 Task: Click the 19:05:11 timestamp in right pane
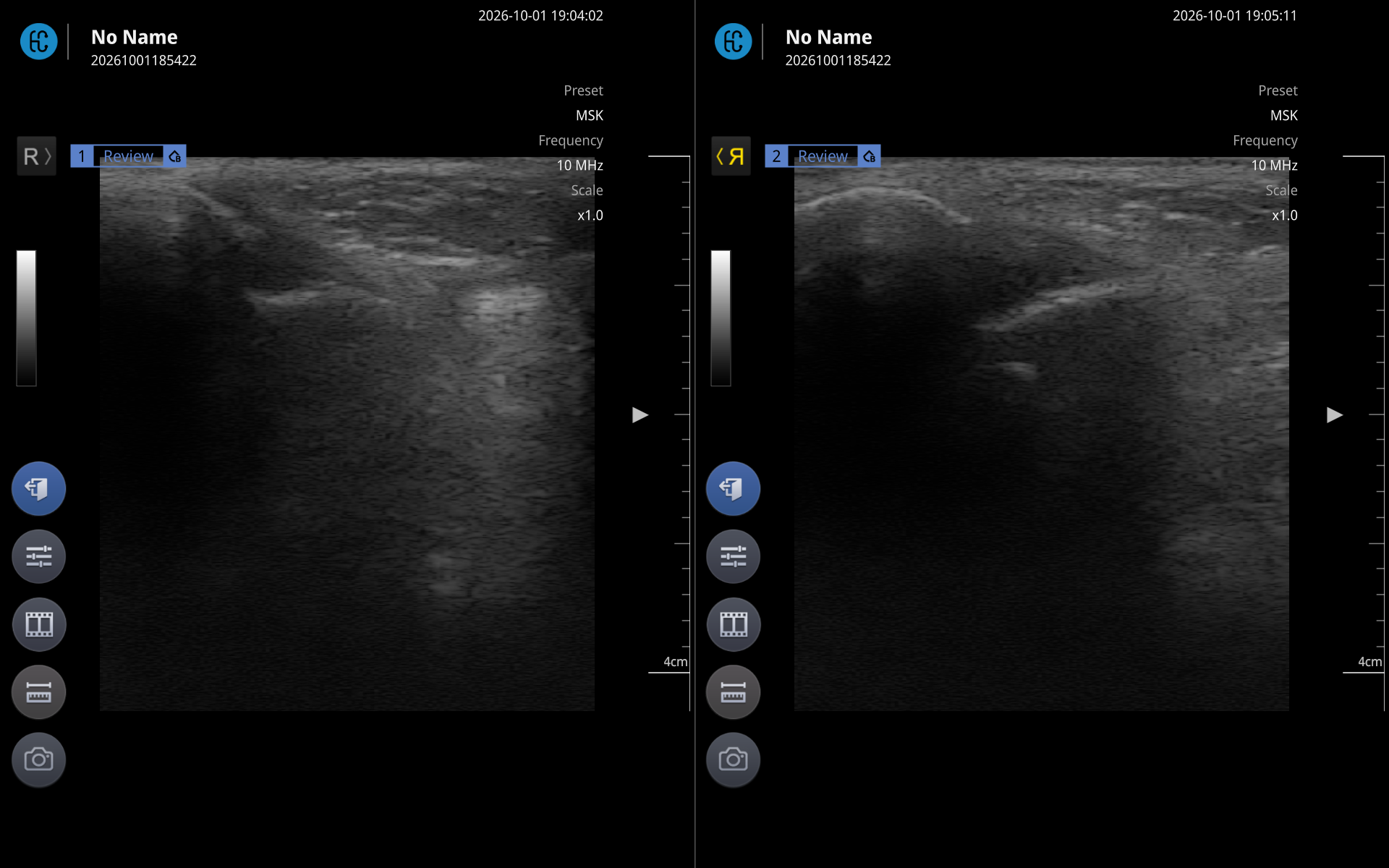[x=1235, y=16]
